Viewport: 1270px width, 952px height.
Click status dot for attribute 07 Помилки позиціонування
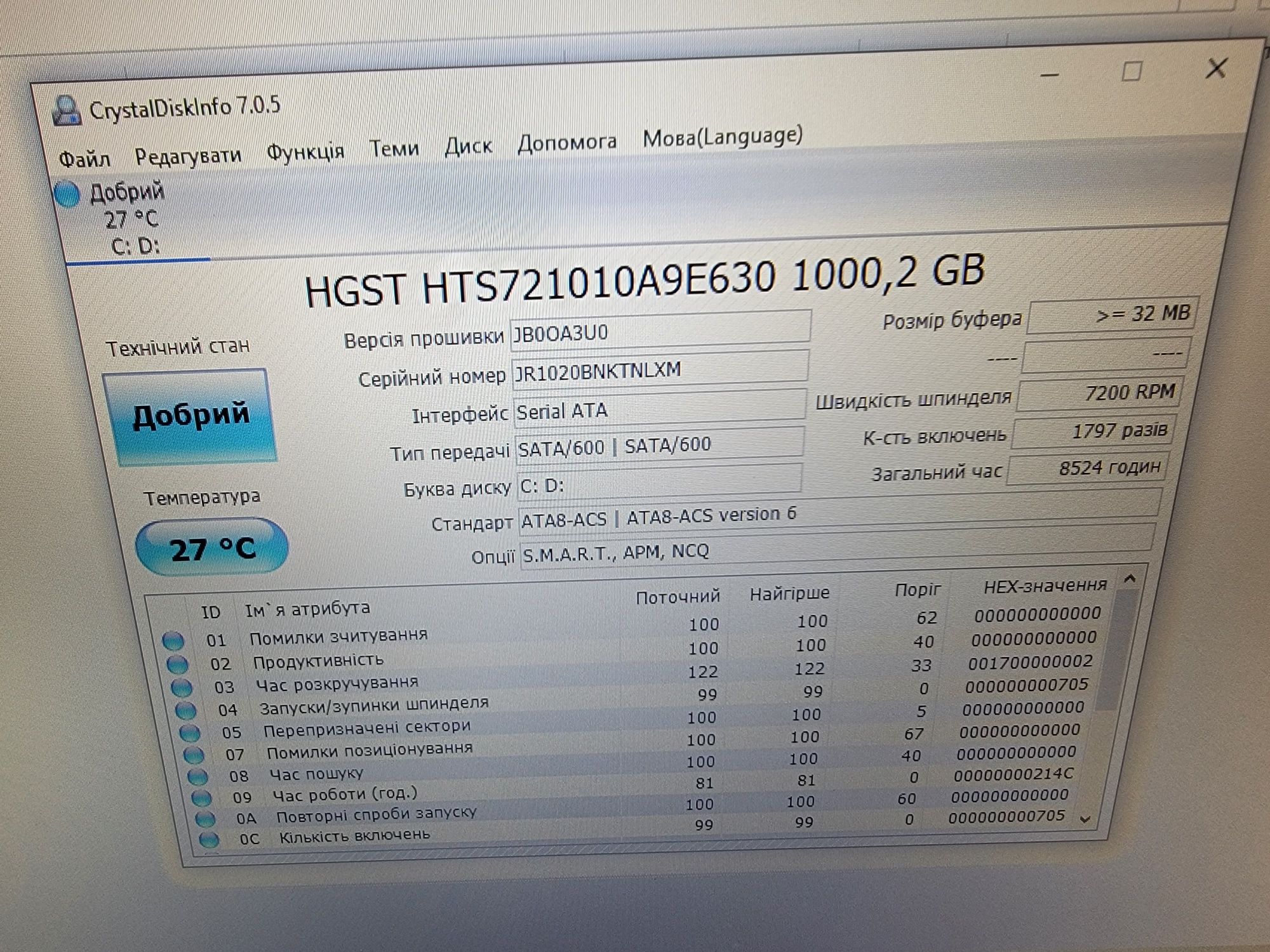[x=194, y=755]
